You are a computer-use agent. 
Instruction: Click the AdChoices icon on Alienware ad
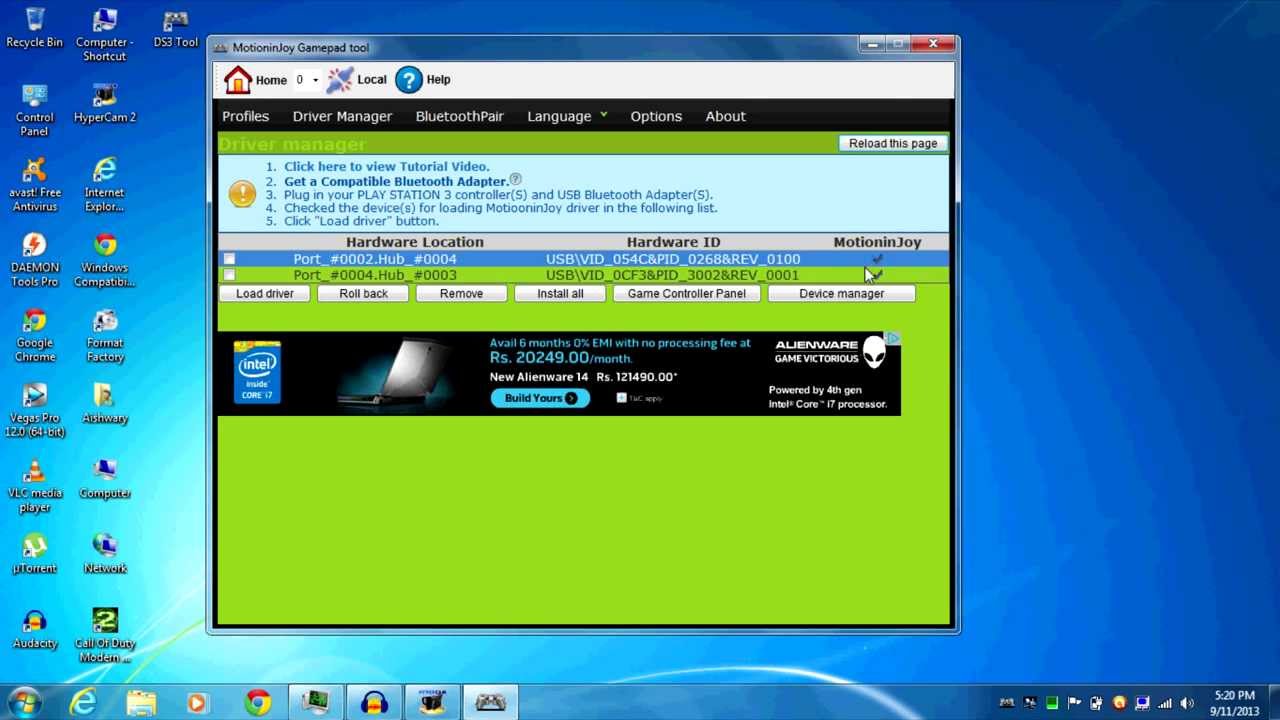(894, 339)
